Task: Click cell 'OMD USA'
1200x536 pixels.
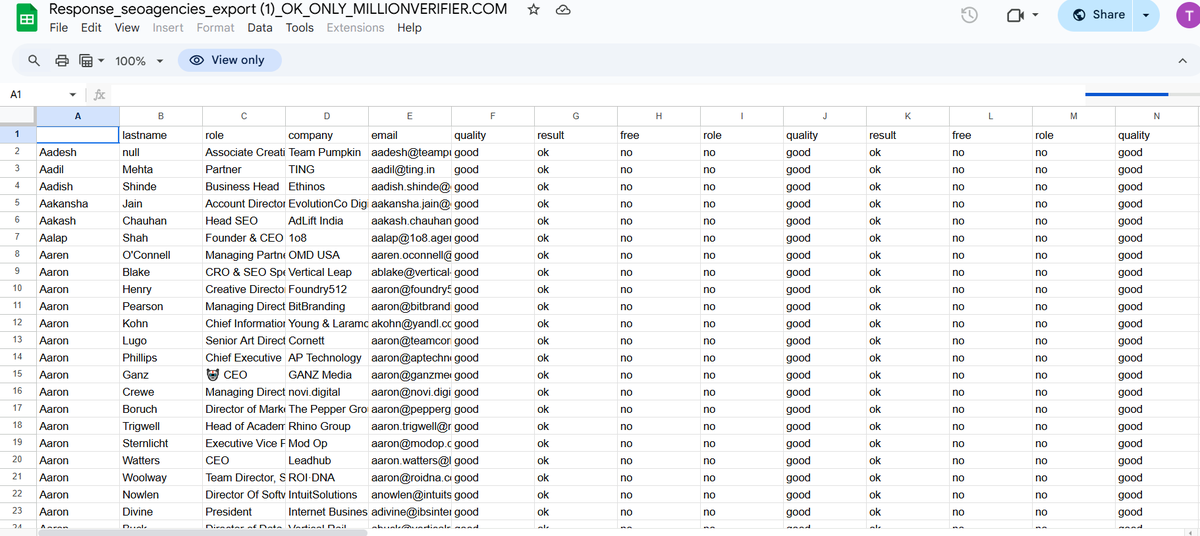Action: click(326, 255)
